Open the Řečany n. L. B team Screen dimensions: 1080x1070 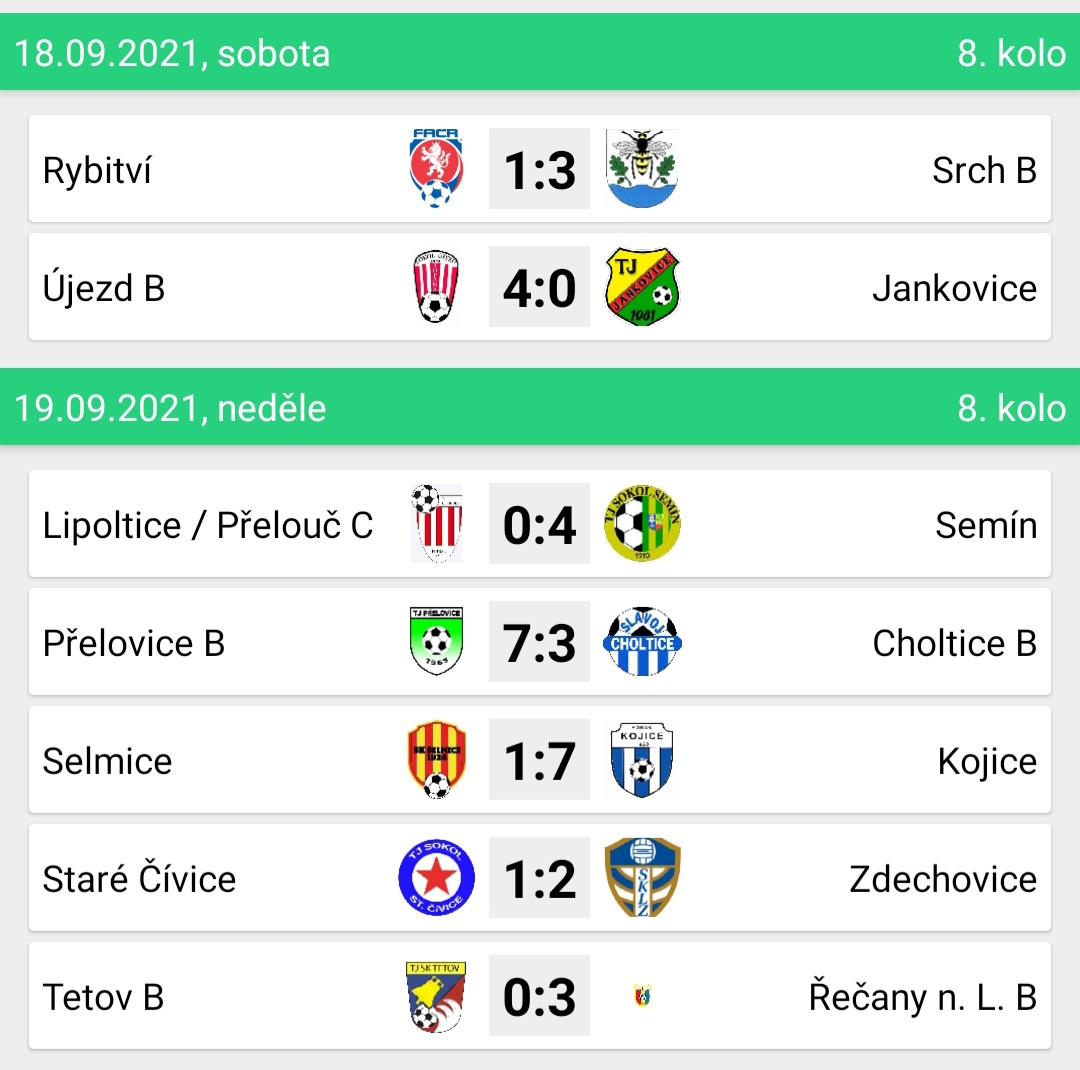click(922, 997)
